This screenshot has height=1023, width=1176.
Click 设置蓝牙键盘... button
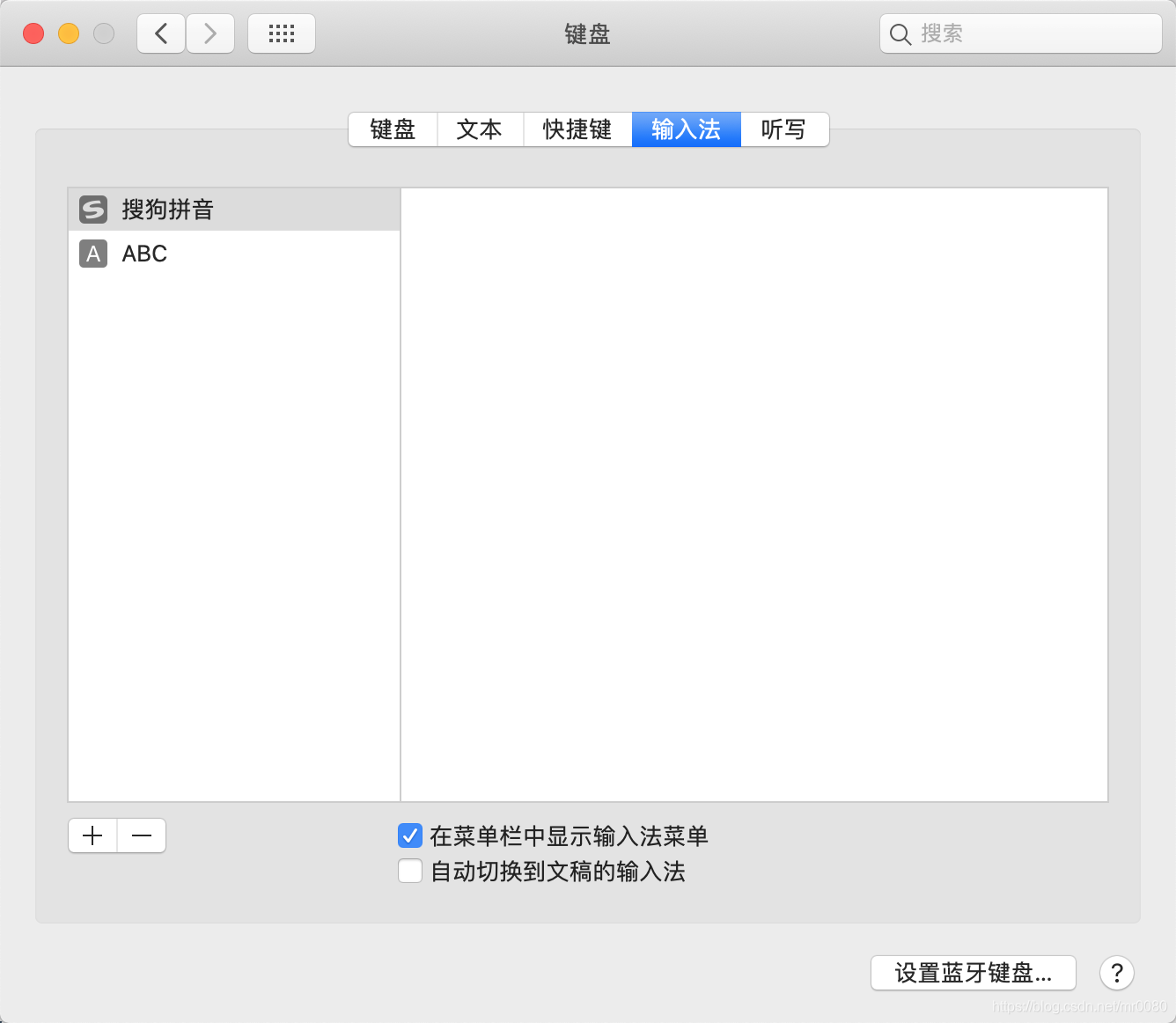coord(974,973)
